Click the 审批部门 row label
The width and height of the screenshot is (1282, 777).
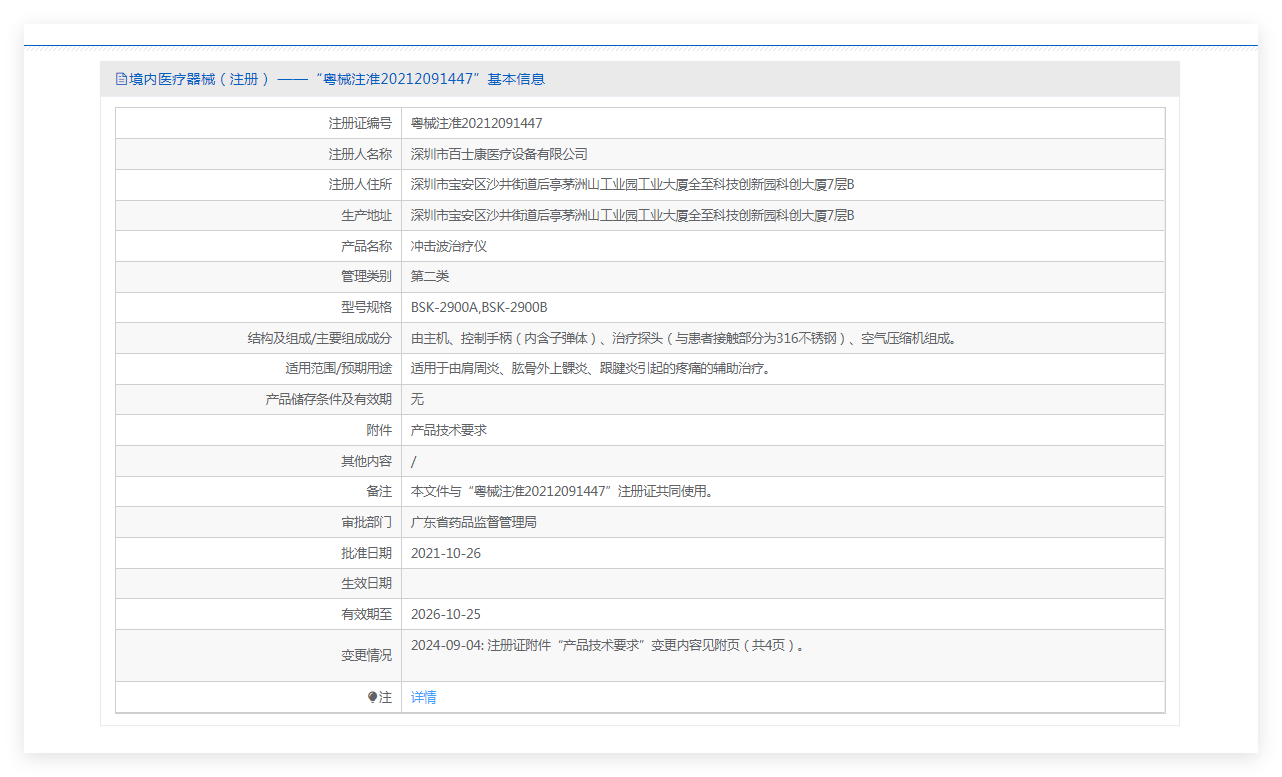pos(366,522)
